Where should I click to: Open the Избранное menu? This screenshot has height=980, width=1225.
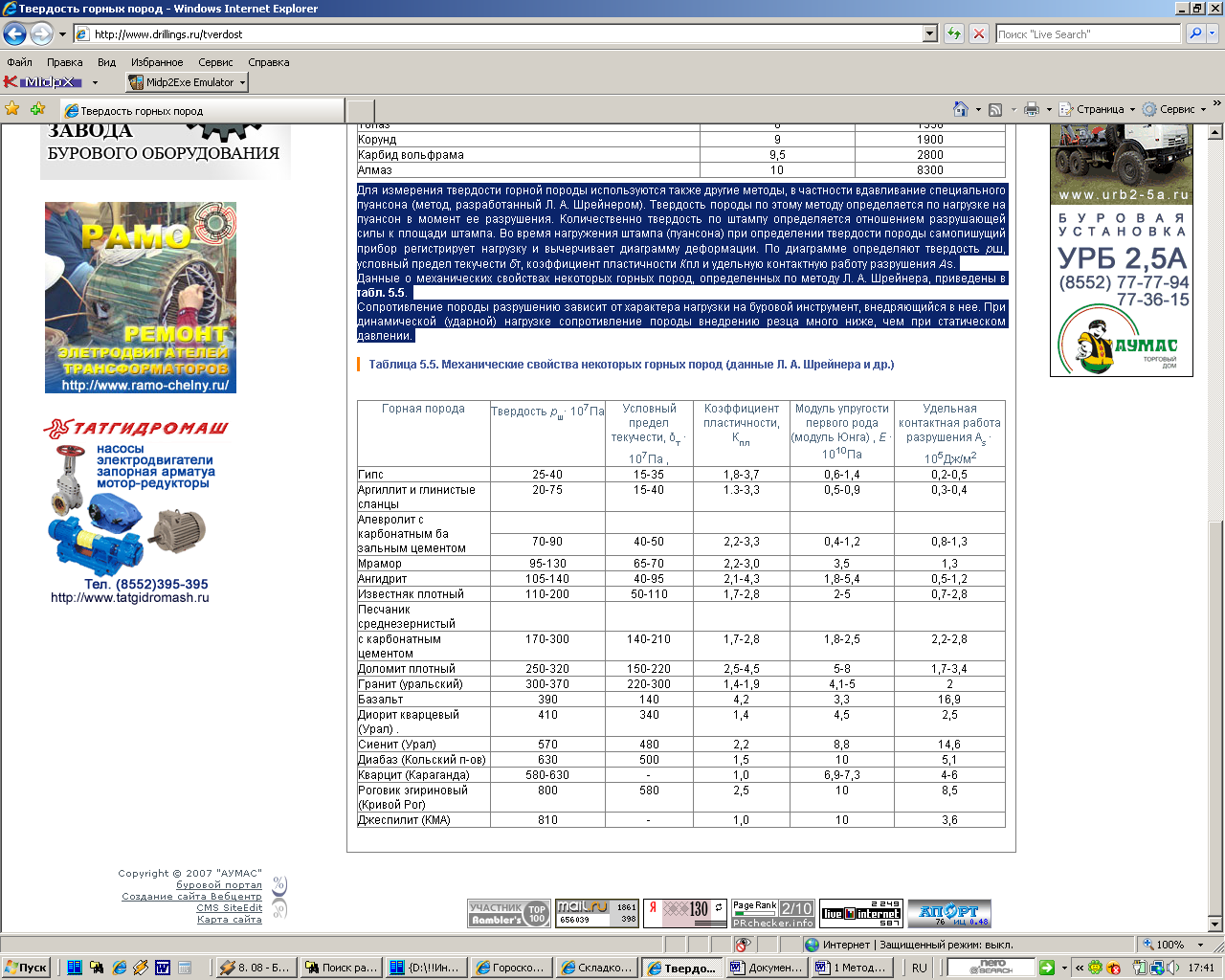point(157,62)
